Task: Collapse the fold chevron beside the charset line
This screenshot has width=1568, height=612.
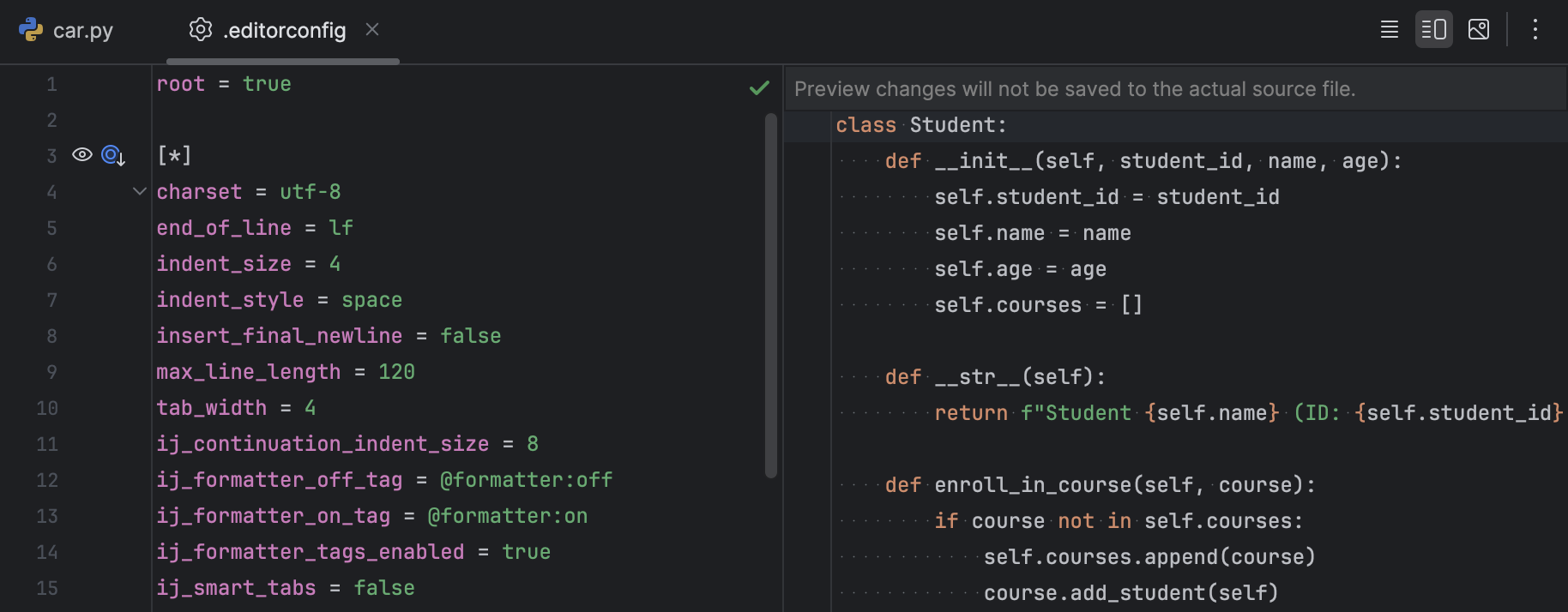Action: click(x=140, y=191)
